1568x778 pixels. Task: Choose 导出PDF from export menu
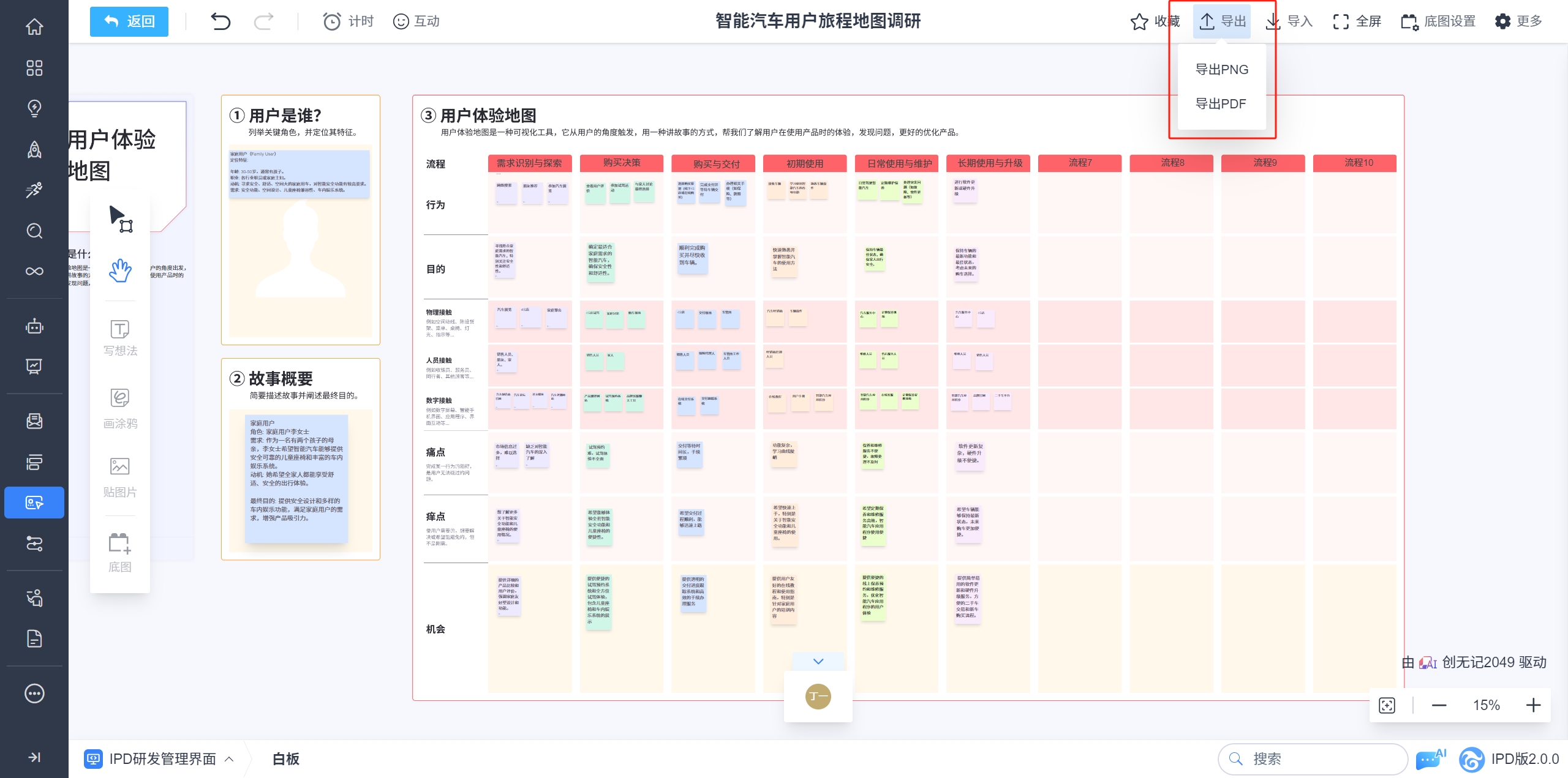click(1220, 104)
